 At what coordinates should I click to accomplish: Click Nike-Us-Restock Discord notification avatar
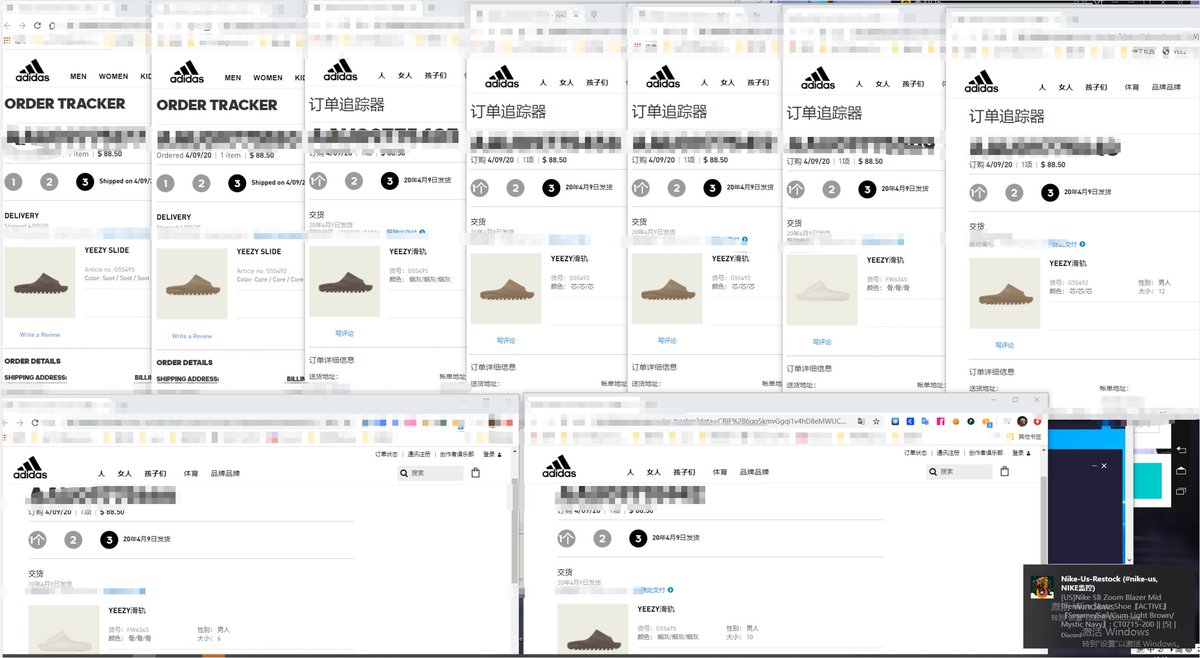pyautogui.click(x=1042, y=588)
